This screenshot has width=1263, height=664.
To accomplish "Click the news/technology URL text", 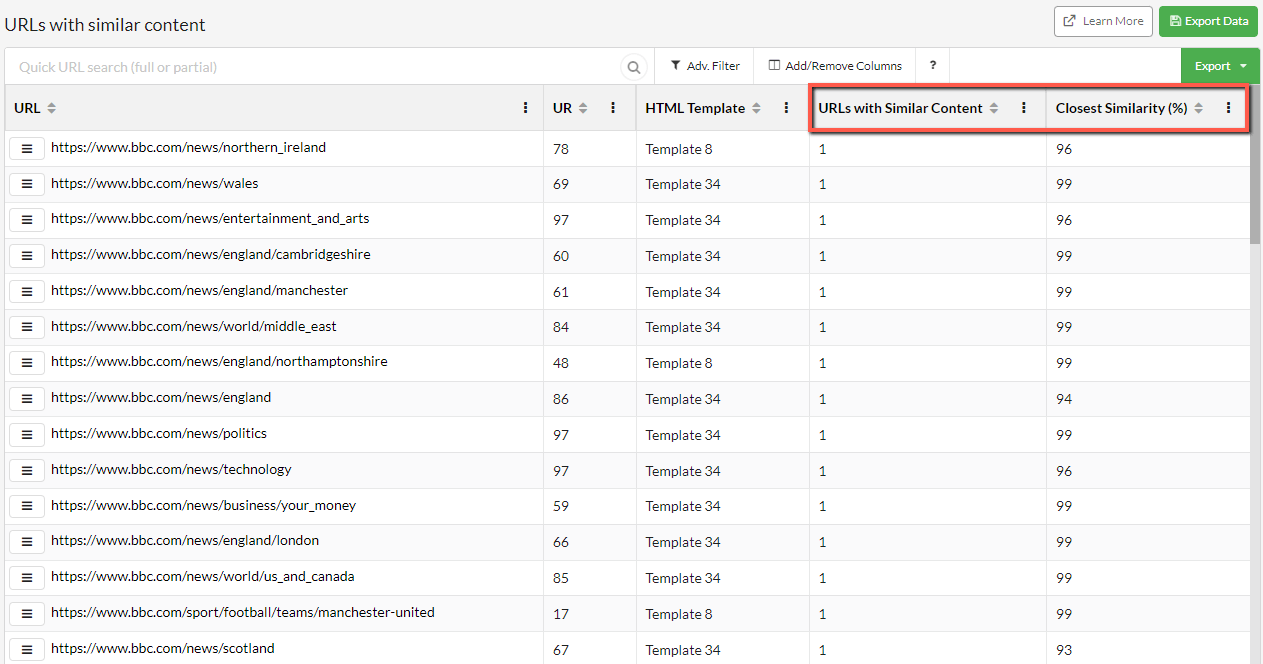I will (x=172, y=469).
